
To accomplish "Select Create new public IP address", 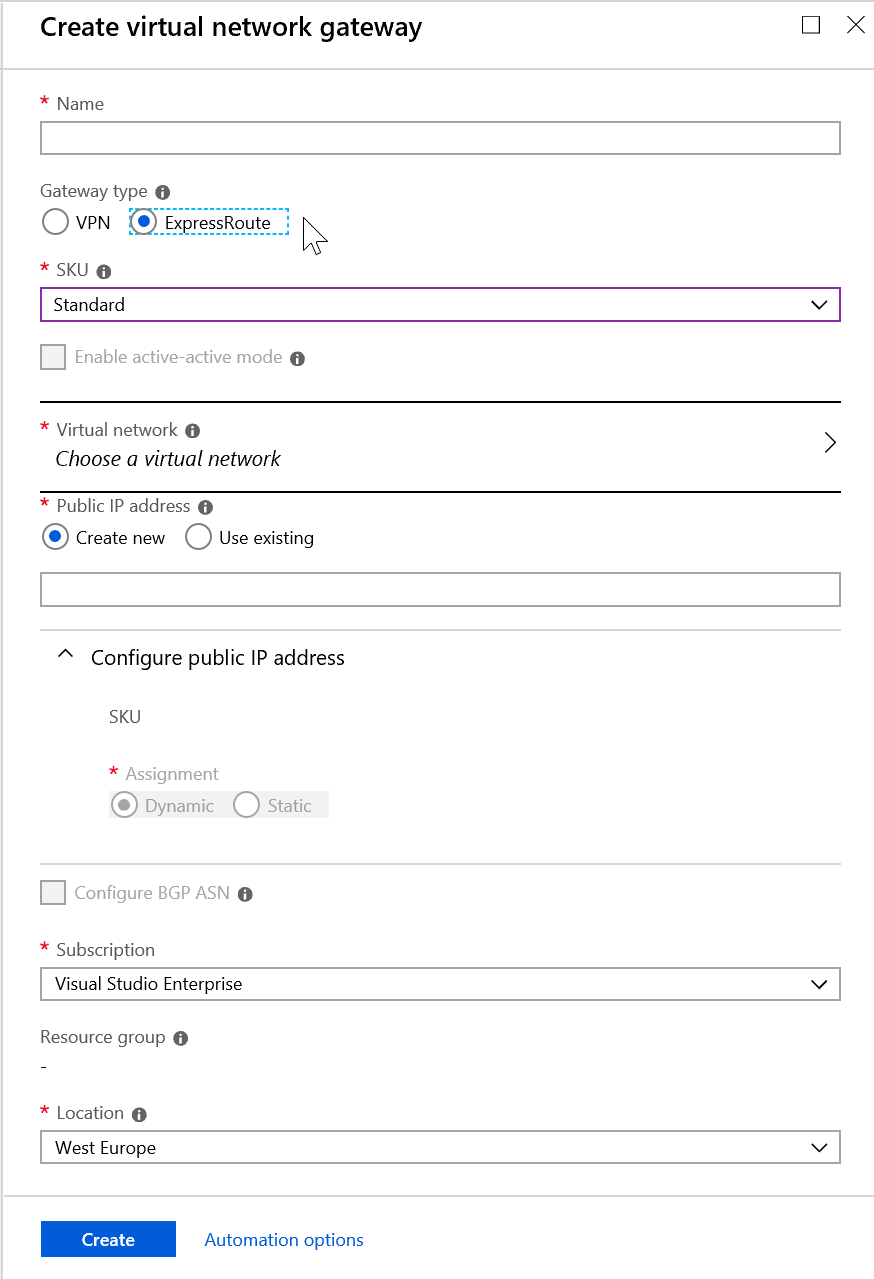I will [55, 538].
